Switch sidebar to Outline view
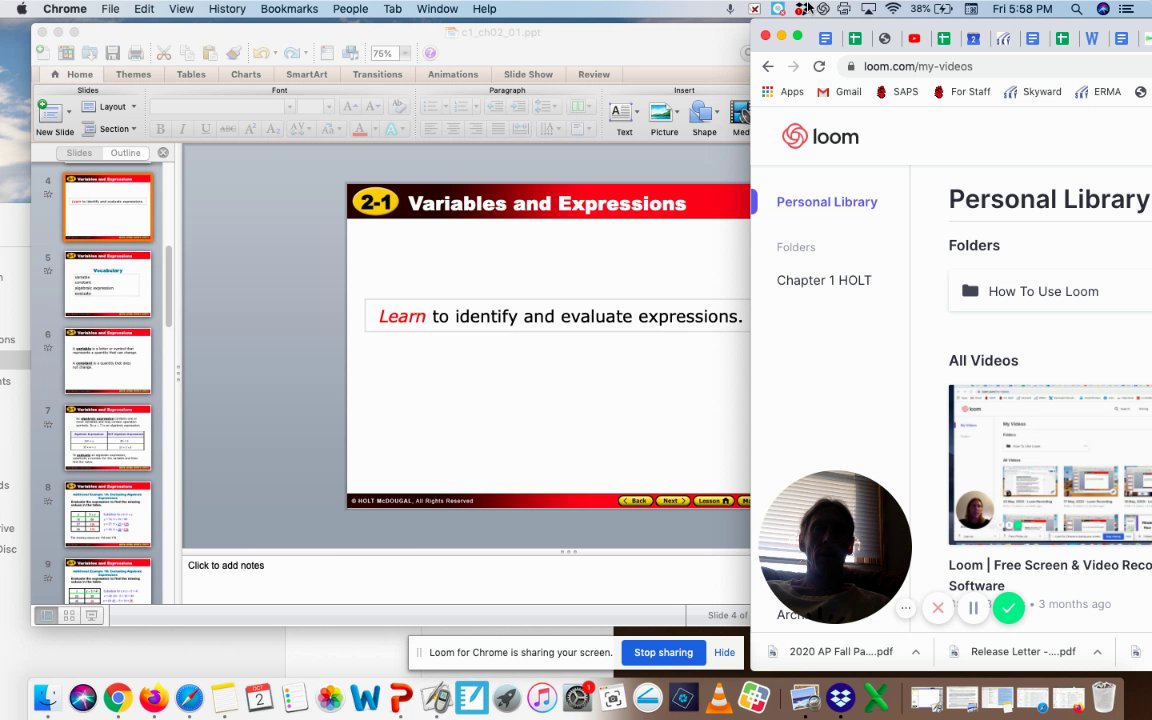This screenshot has height=720, width=1152. [x=126, y=153]
